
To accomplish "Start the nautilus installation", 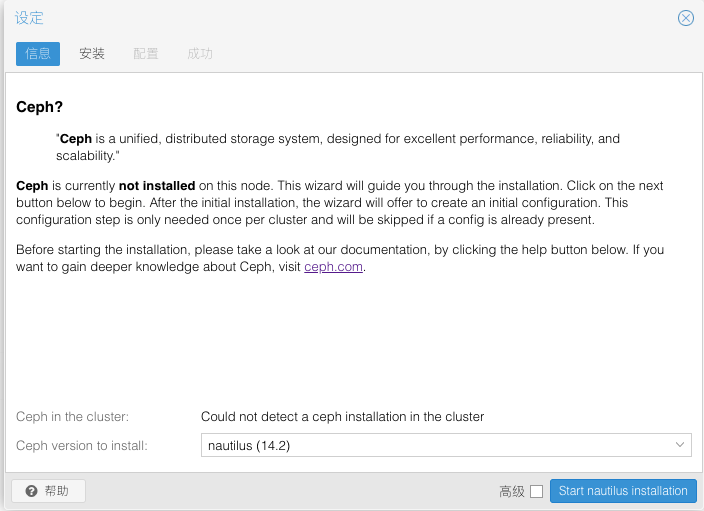I will (623, 491).
